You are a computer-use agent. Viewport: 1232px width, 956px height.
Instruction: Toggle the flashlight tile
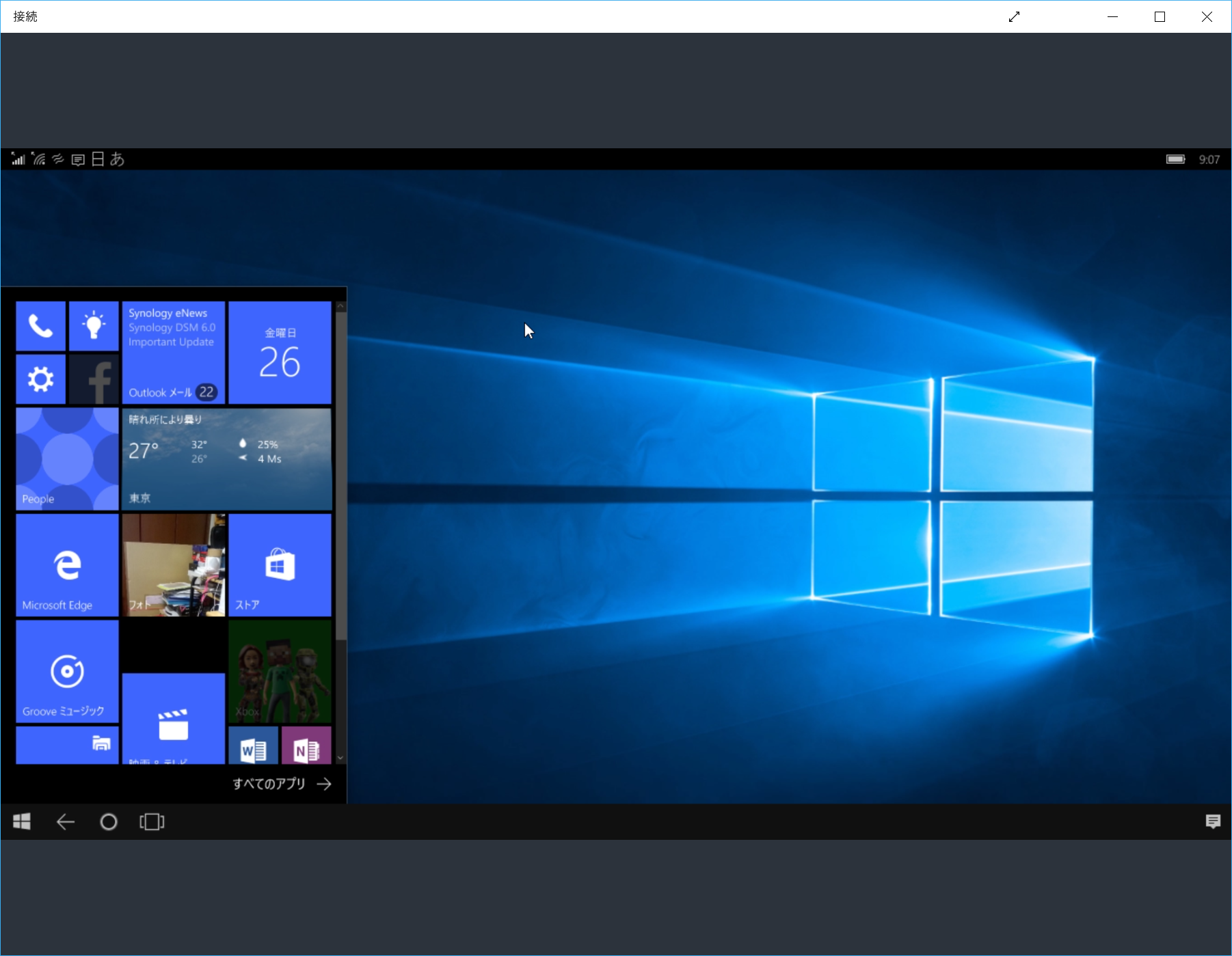click(94, 326)
